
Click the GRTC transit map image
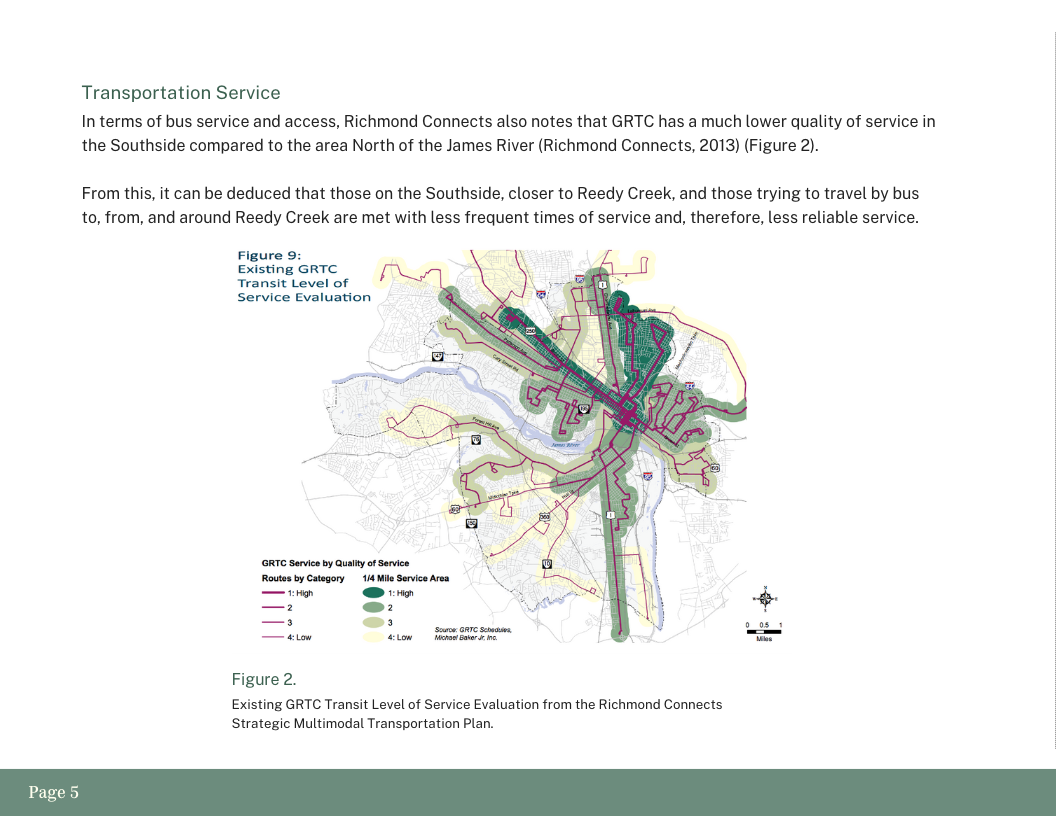coord(510,446)
